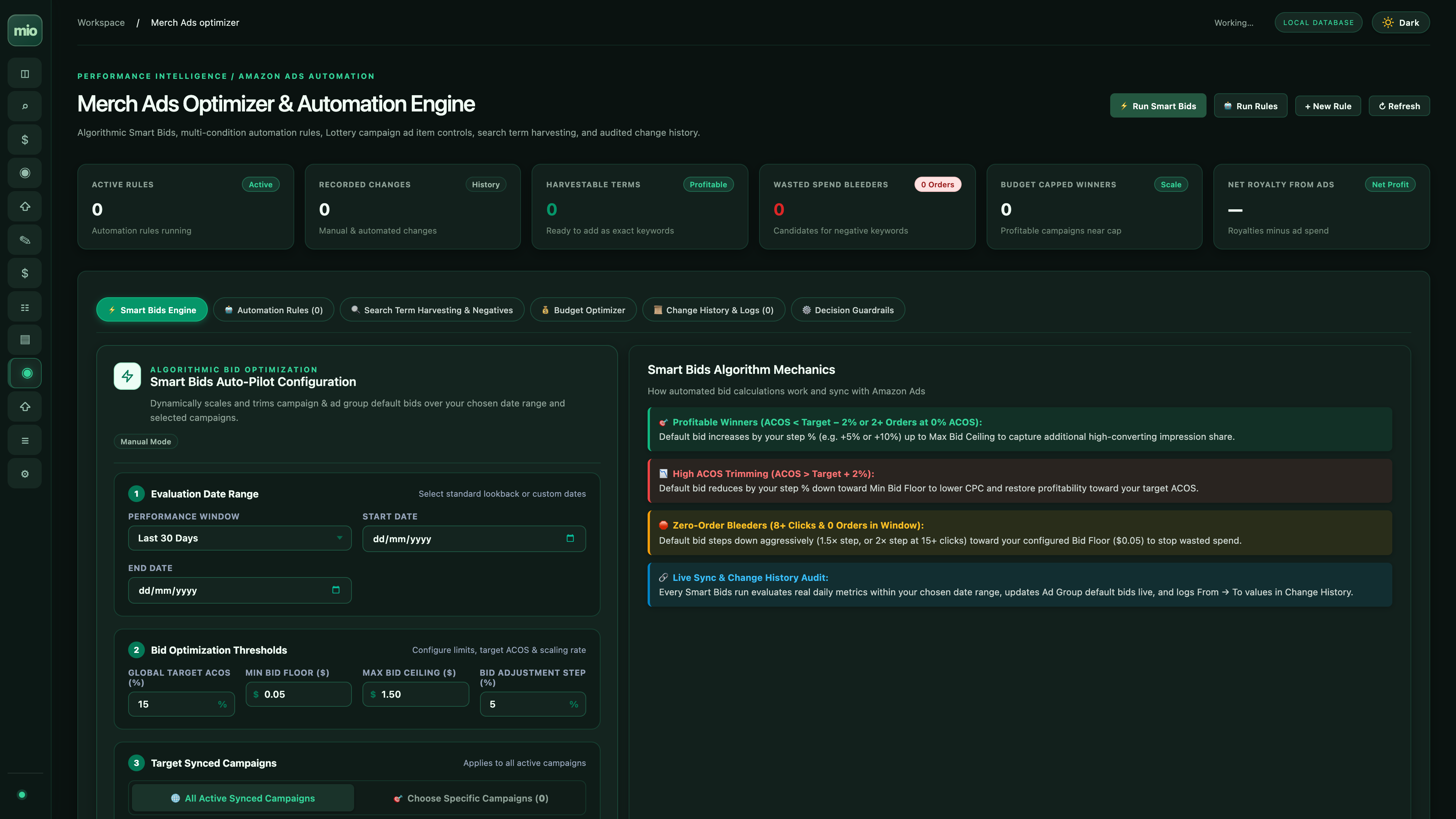Click the Refresh button
Image resolution: width=1456 pixels, height=819 pixels.
point(1400,106)
